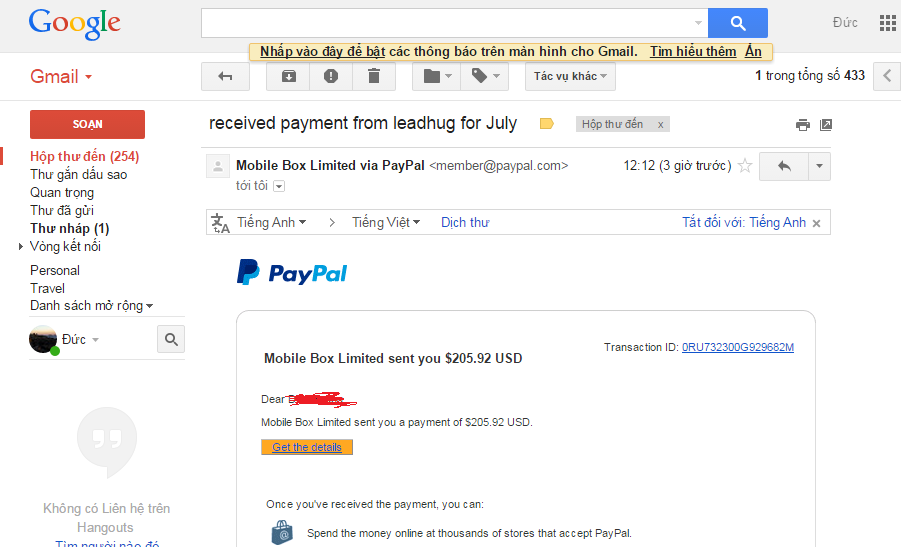901x547 pixels.
Task: Click the 'Hộp thư đến' label chip
Action: 612,124
